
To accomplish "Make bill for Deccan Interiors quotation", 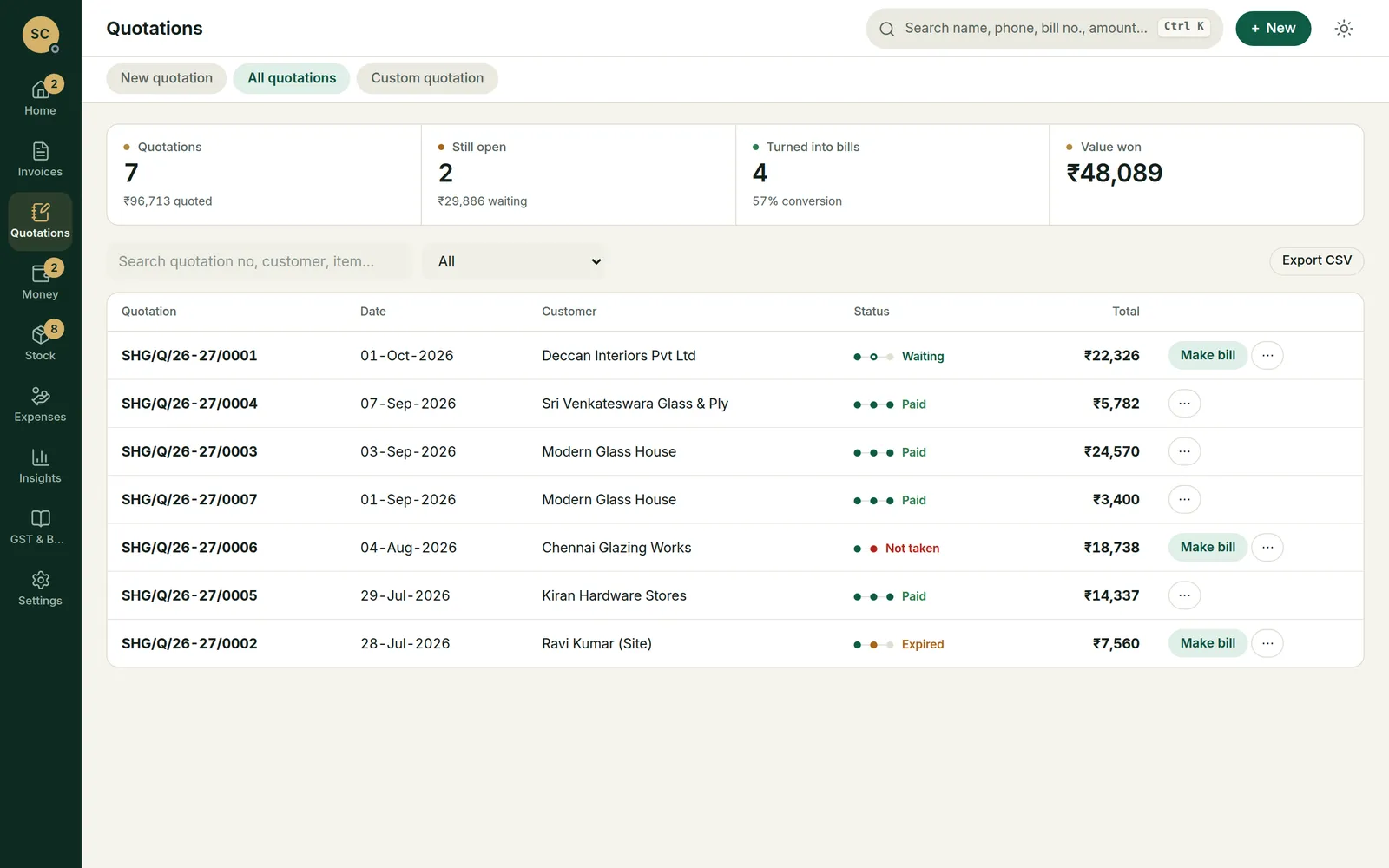I will click(1208, 356).
